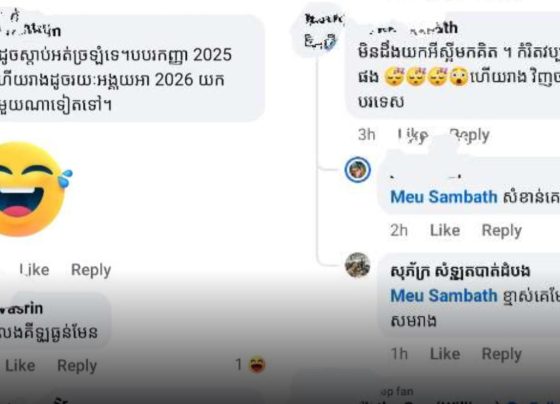
Task: Reply to the comment posted 2h ago
Action: click(502, 231)
